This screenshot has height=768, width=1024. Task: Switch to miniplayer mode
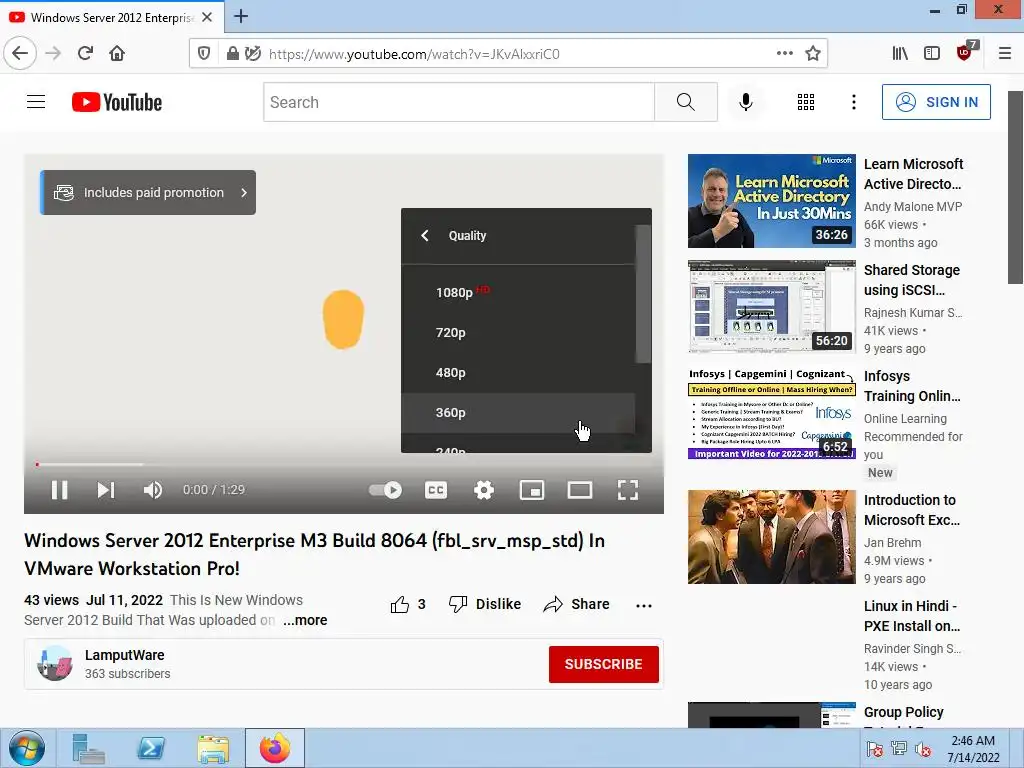pyautogui.click(x=532, y=490)
